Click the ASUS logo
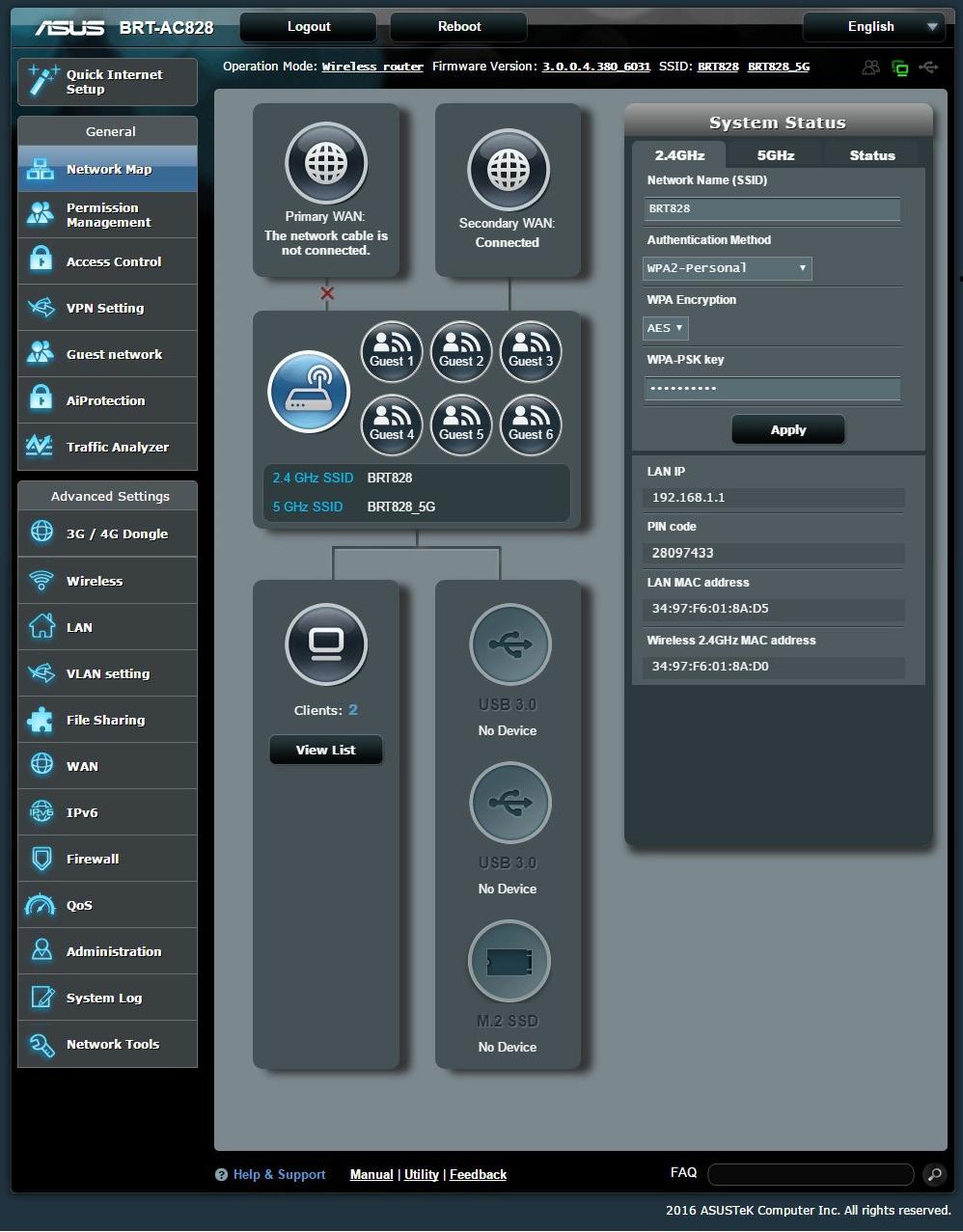 pos(69,27)
